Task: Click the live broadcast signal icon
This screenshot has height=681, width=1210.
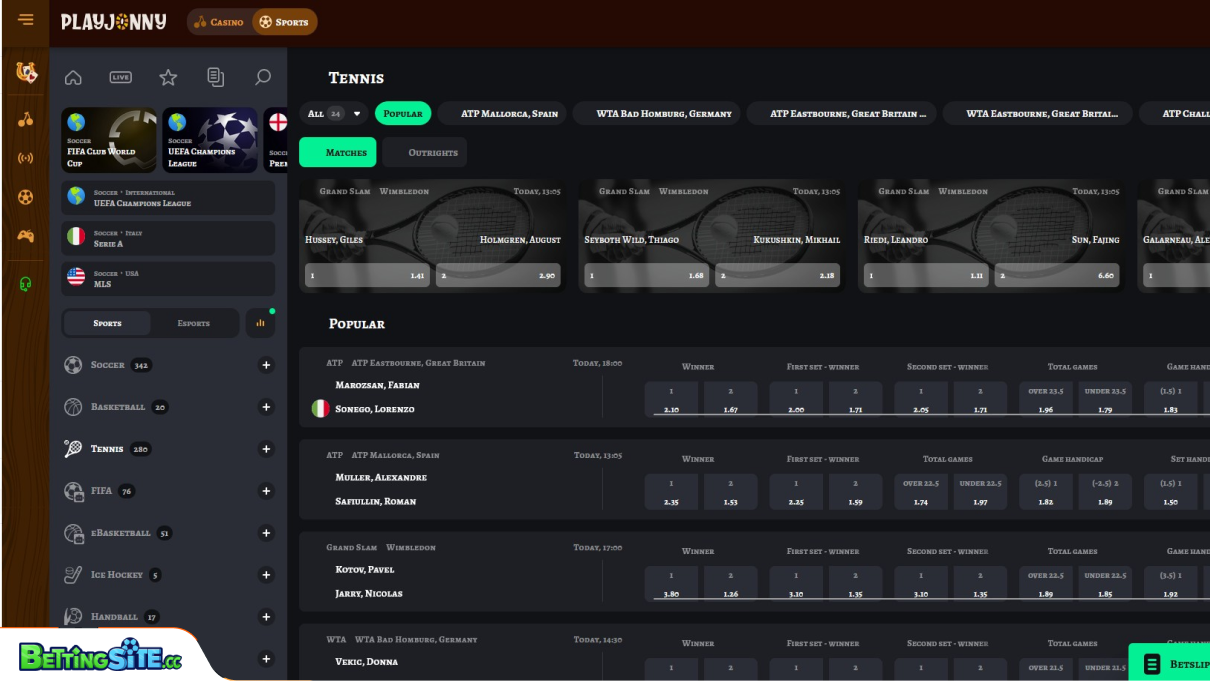Action: coord(25,157)
